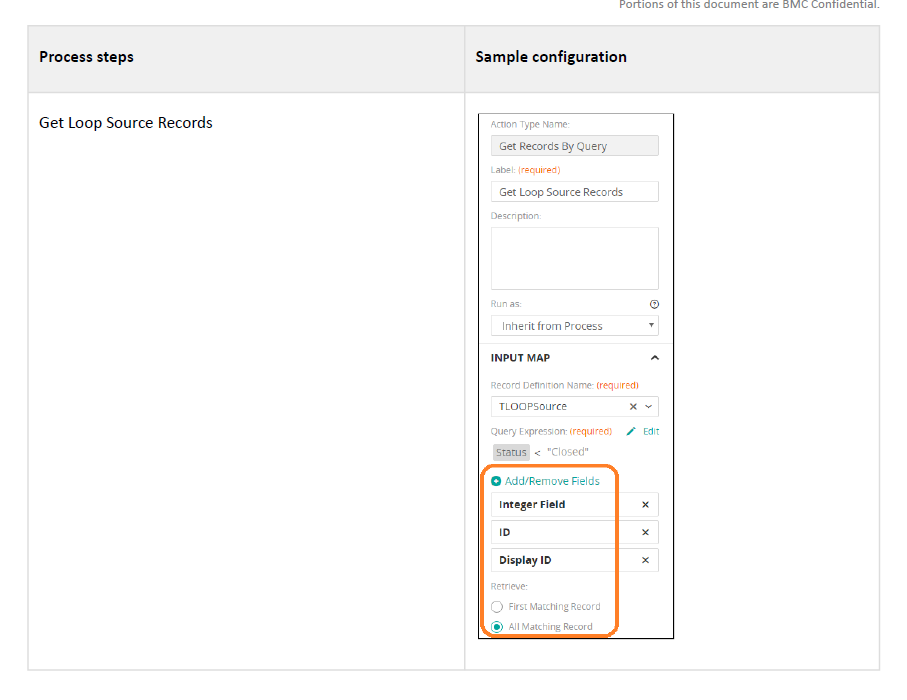
Task: Collapse the INPUT MAP section
Action: tap(654, 358)
